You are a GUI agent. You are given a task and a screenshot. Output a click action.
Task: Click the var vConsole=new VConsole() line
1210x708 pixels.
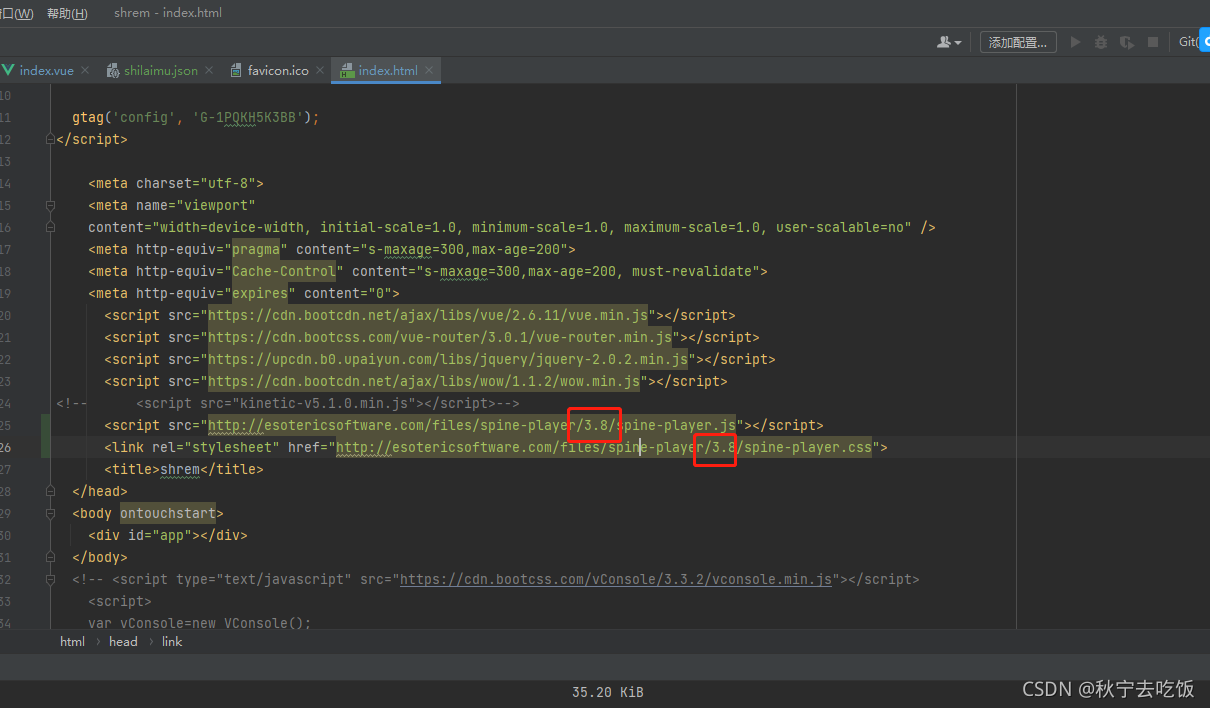click(200, 623)
